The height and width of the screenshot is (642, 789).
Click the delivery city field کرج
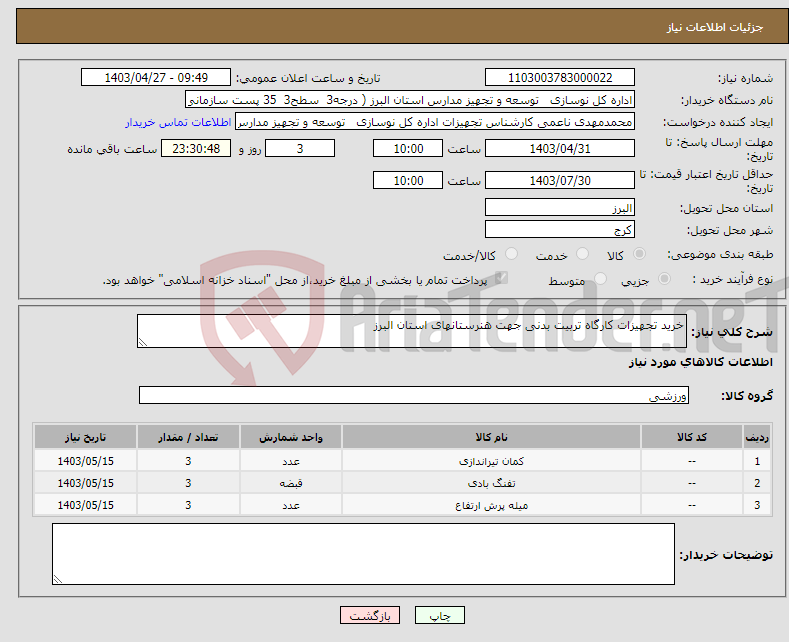pyautogui.click(x=560, y=229)
